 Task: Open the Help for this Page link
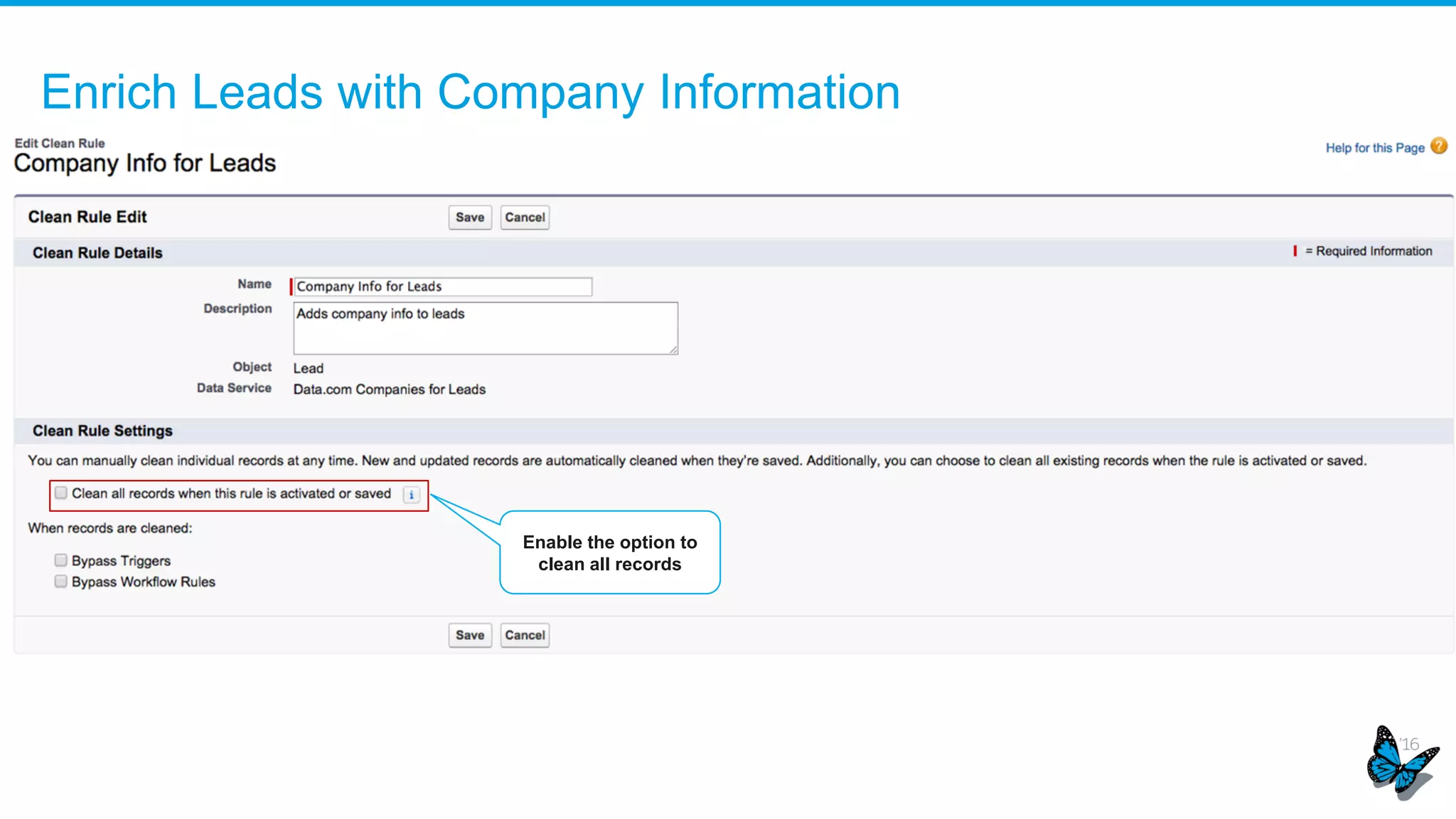[x=1375, y=148]
